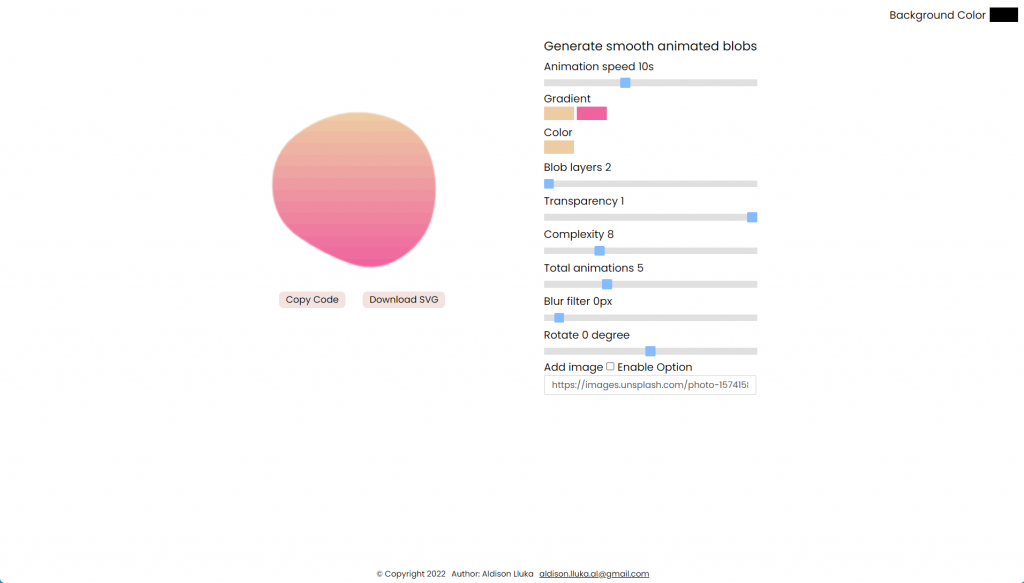The width and height of the screenshot is (1024, 583).
Task: Click the Copy Code button
Action: pos(311,299)
